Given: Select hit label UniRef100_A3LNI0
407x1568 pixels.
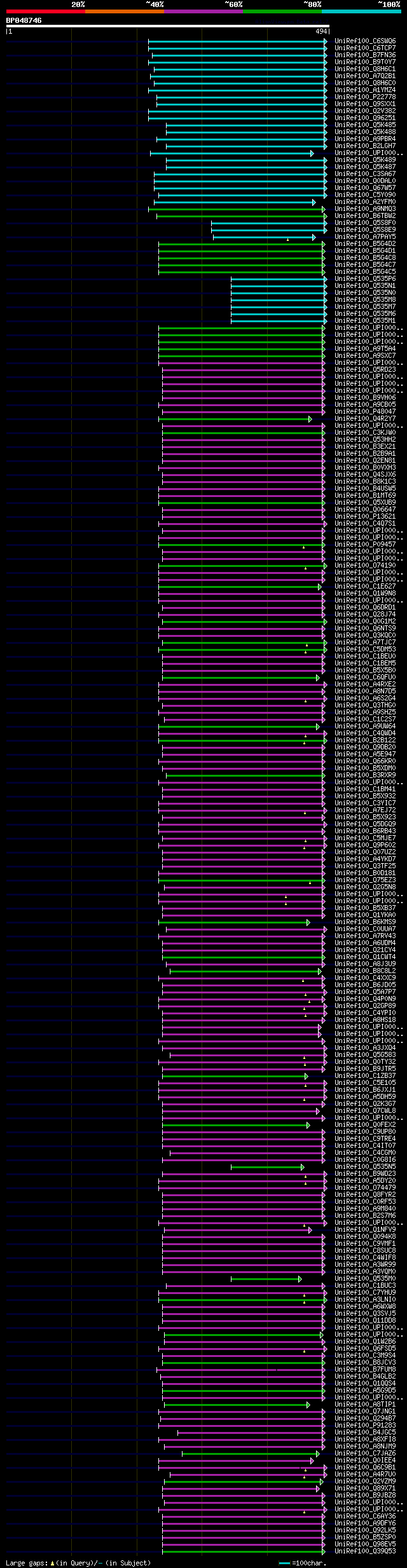Looking at the screenshot, I should (x=365, y=1300).
